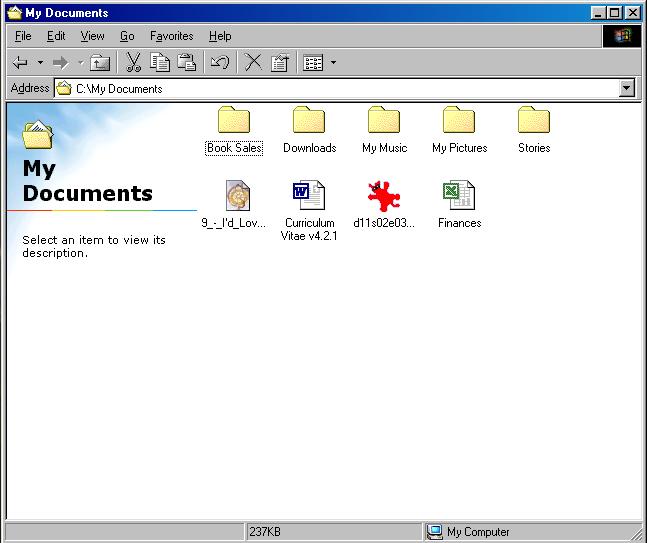Open the Help menu

(220, 36)
